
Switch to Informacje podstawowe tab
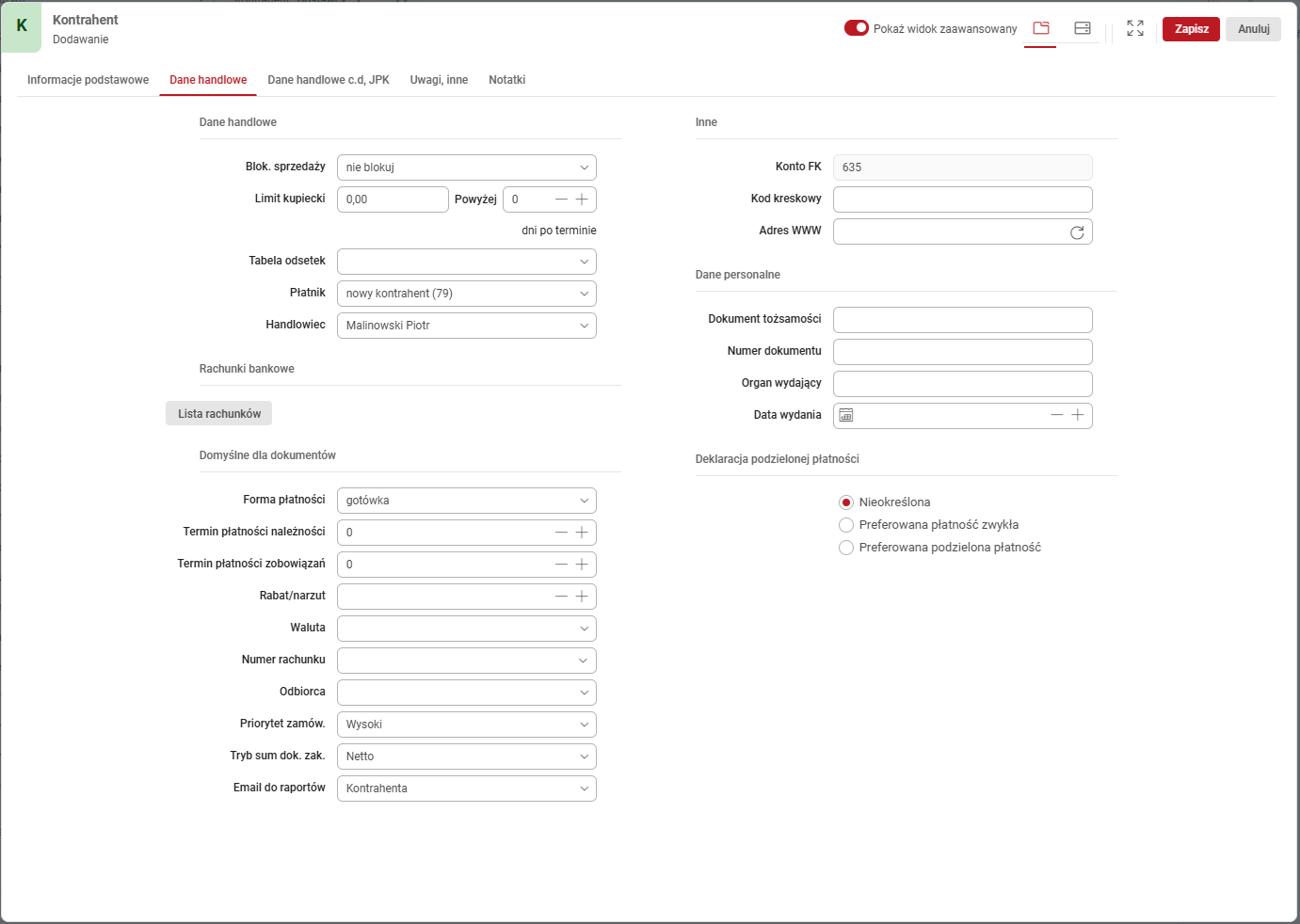click(x=88, y=80)
